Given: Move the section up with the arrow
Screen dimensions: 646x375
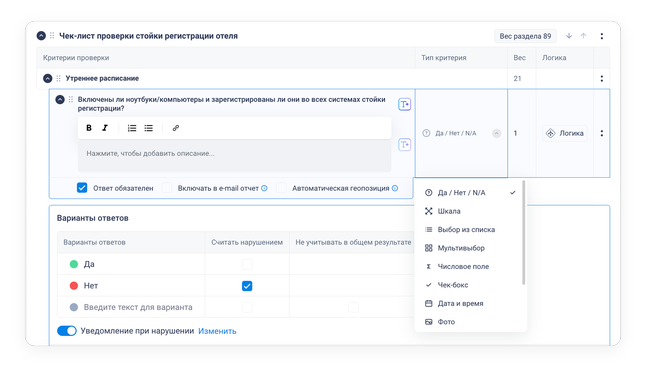Looking at the screenshot, I should pyautogui.click(x=583, y=36).
